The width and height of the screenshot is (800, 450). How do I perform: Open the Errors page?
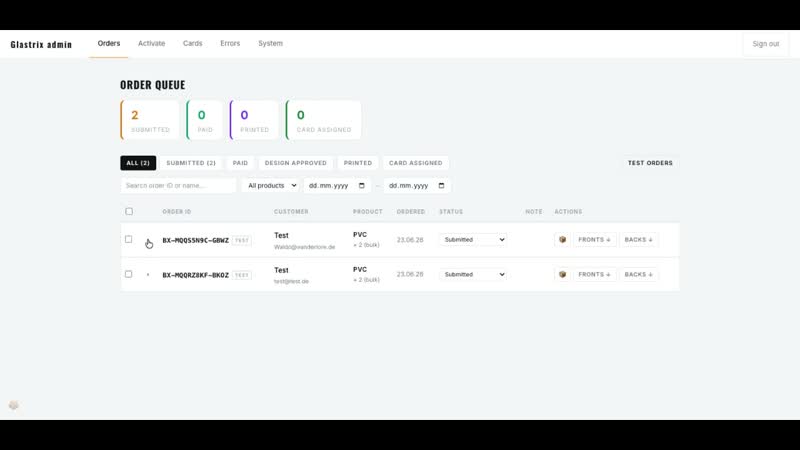230,43
